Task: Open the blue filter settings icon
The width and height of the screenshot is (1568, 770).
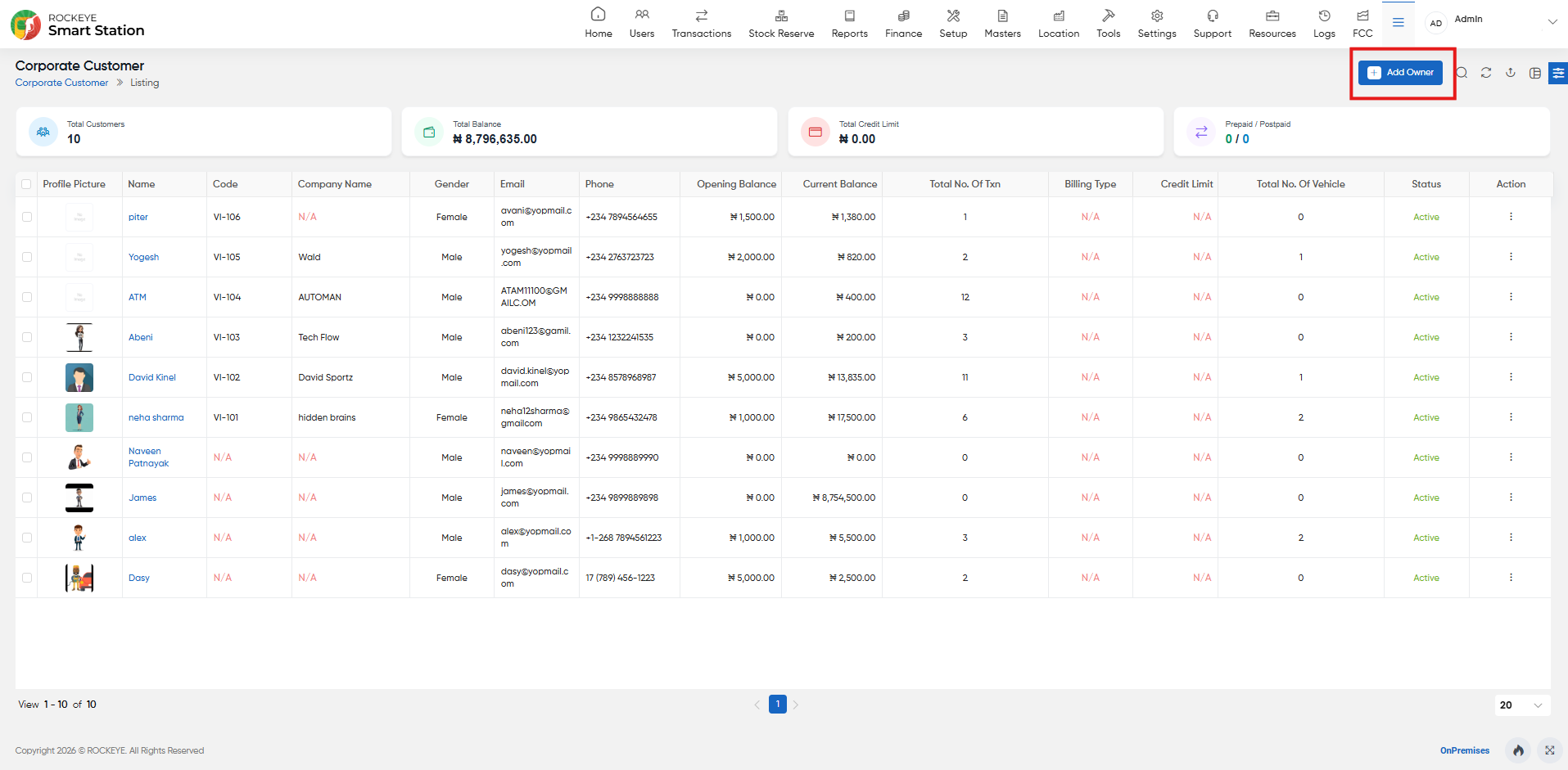Action: (1559, 73)
